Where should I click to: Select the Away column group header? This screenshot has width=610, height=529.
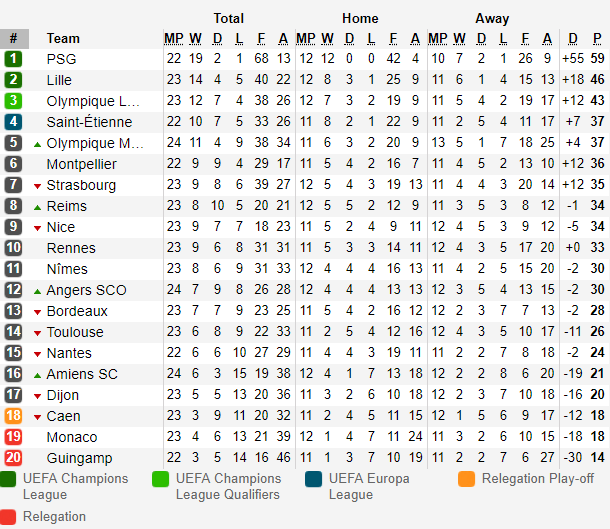[x=492, y=18]
